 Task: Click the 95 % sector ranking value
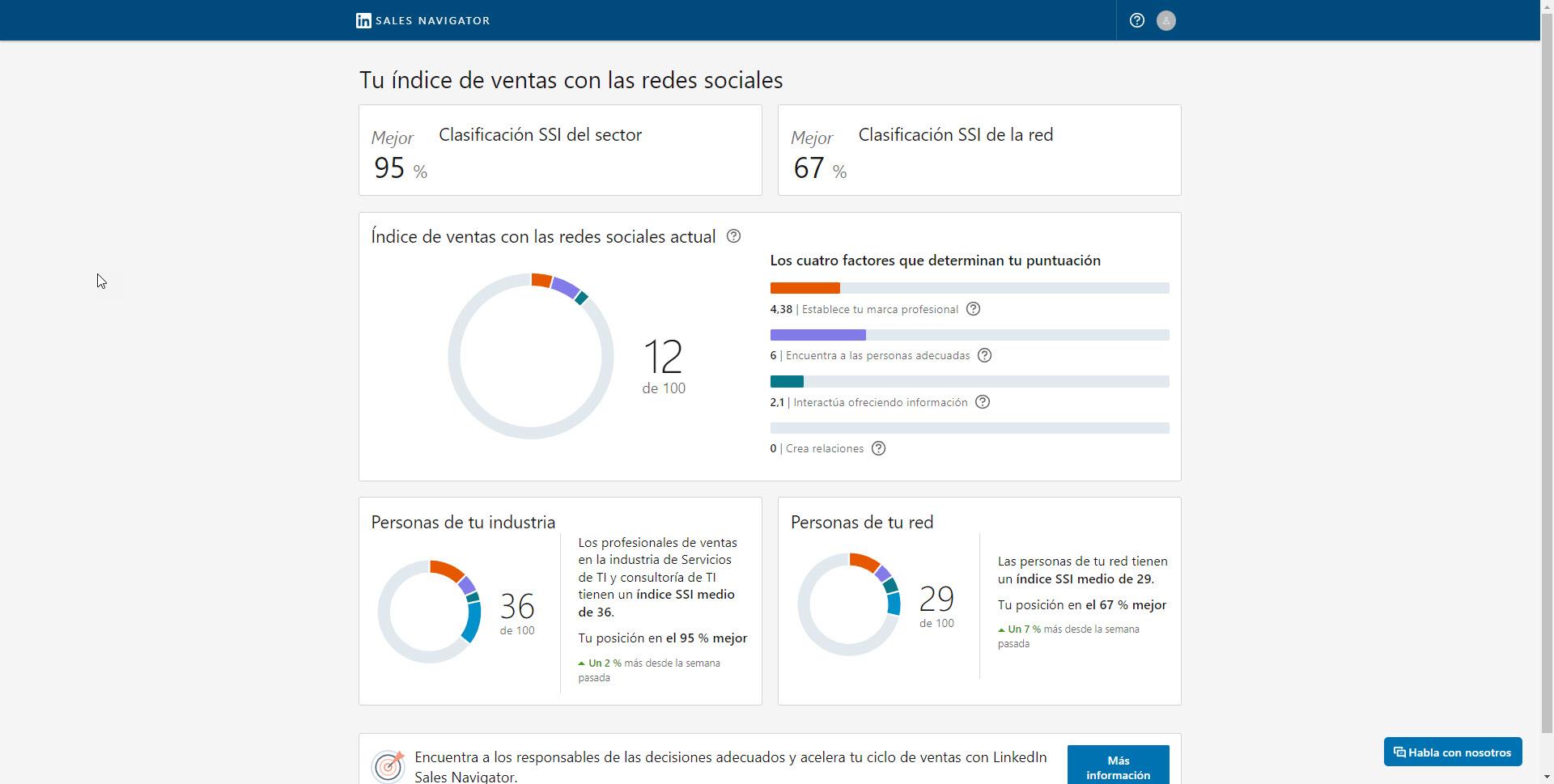click(400, 168)
